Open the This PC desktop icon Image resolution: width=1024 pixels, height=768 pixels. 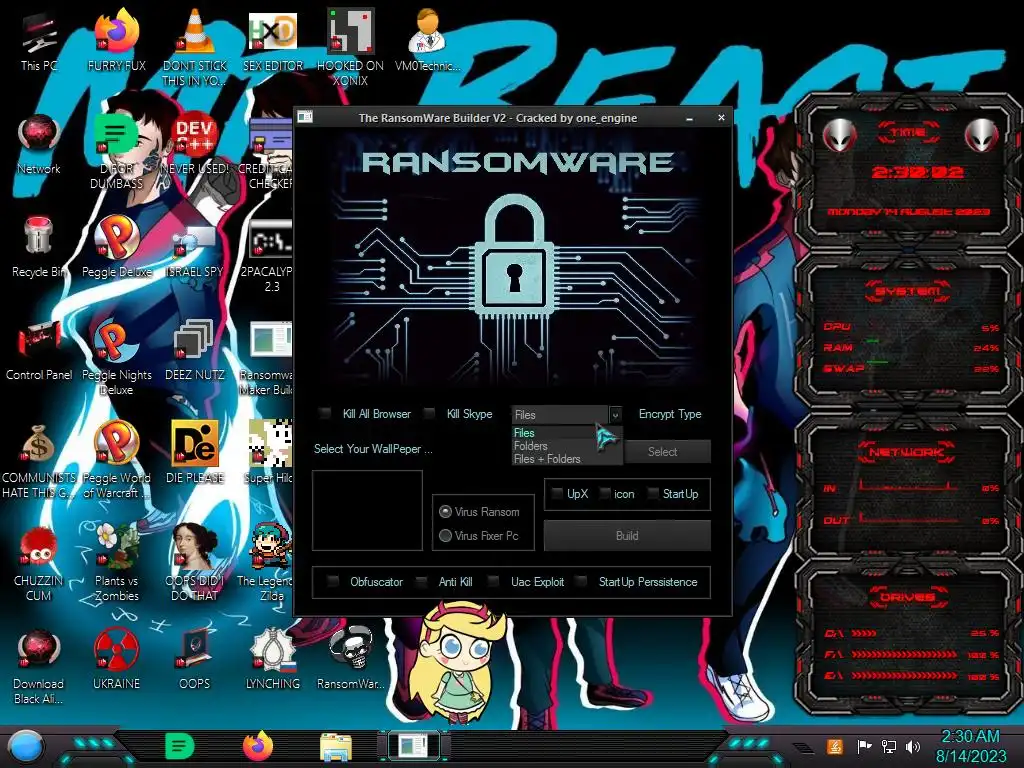click(39, 42)
